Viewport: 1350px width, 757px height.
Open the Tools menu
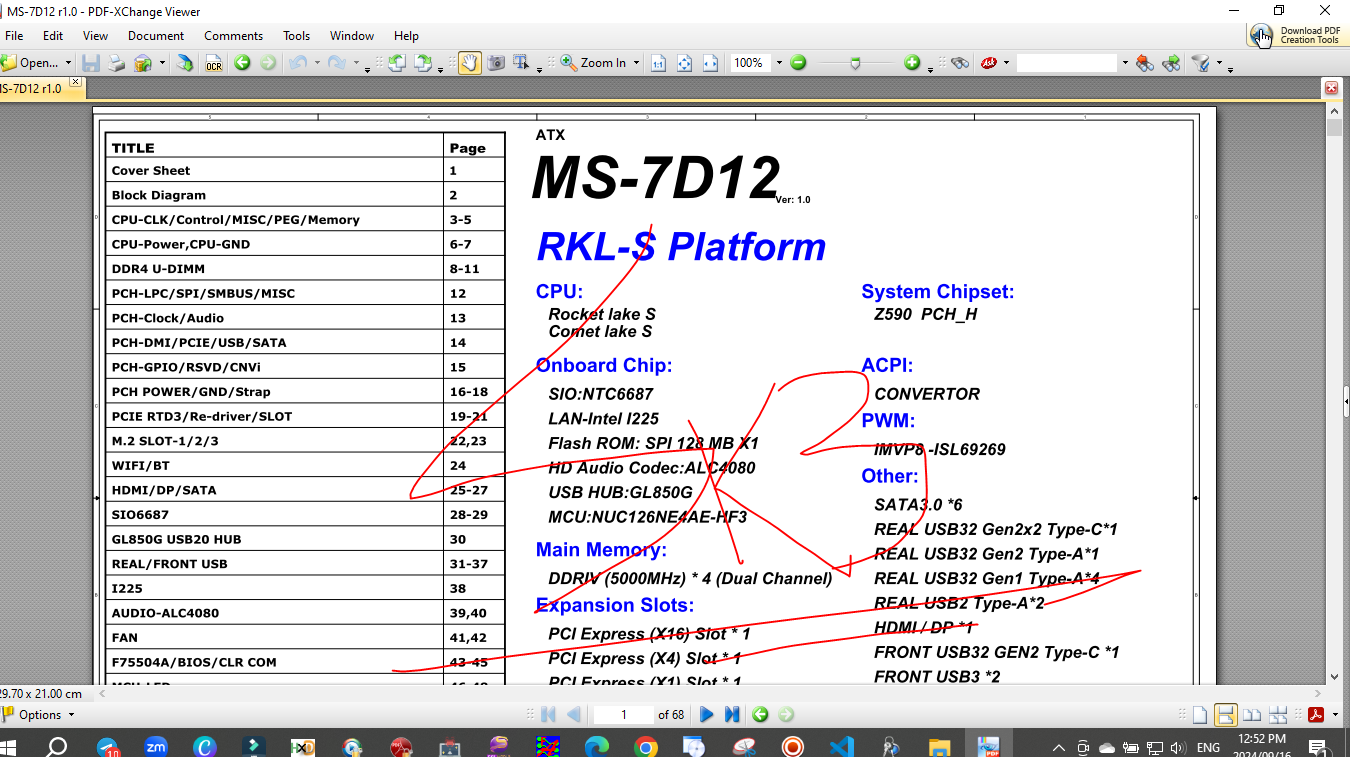coord(297,35)
